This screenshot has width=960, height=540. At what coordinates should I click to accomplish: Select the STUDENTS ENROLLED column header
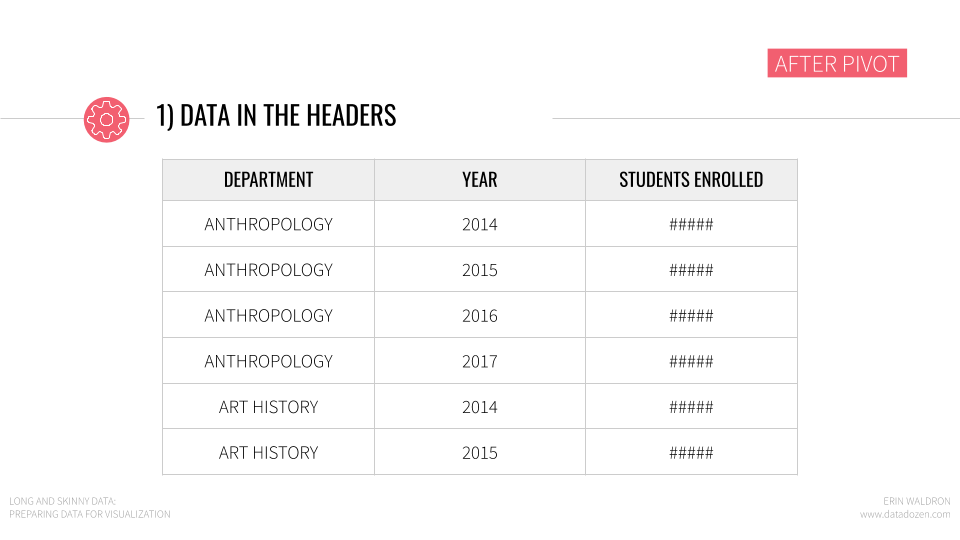click(691, 180)
